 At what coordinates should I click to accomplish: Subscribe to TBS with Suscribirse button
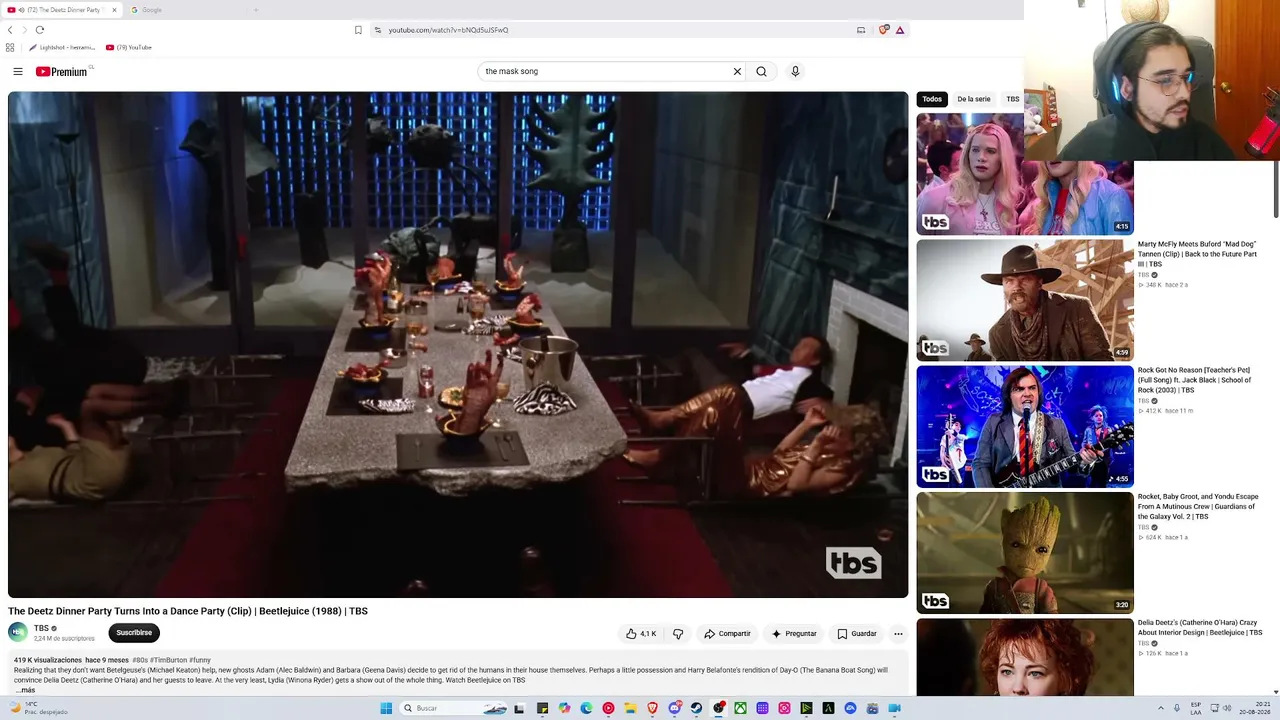(x=134, y=633)
